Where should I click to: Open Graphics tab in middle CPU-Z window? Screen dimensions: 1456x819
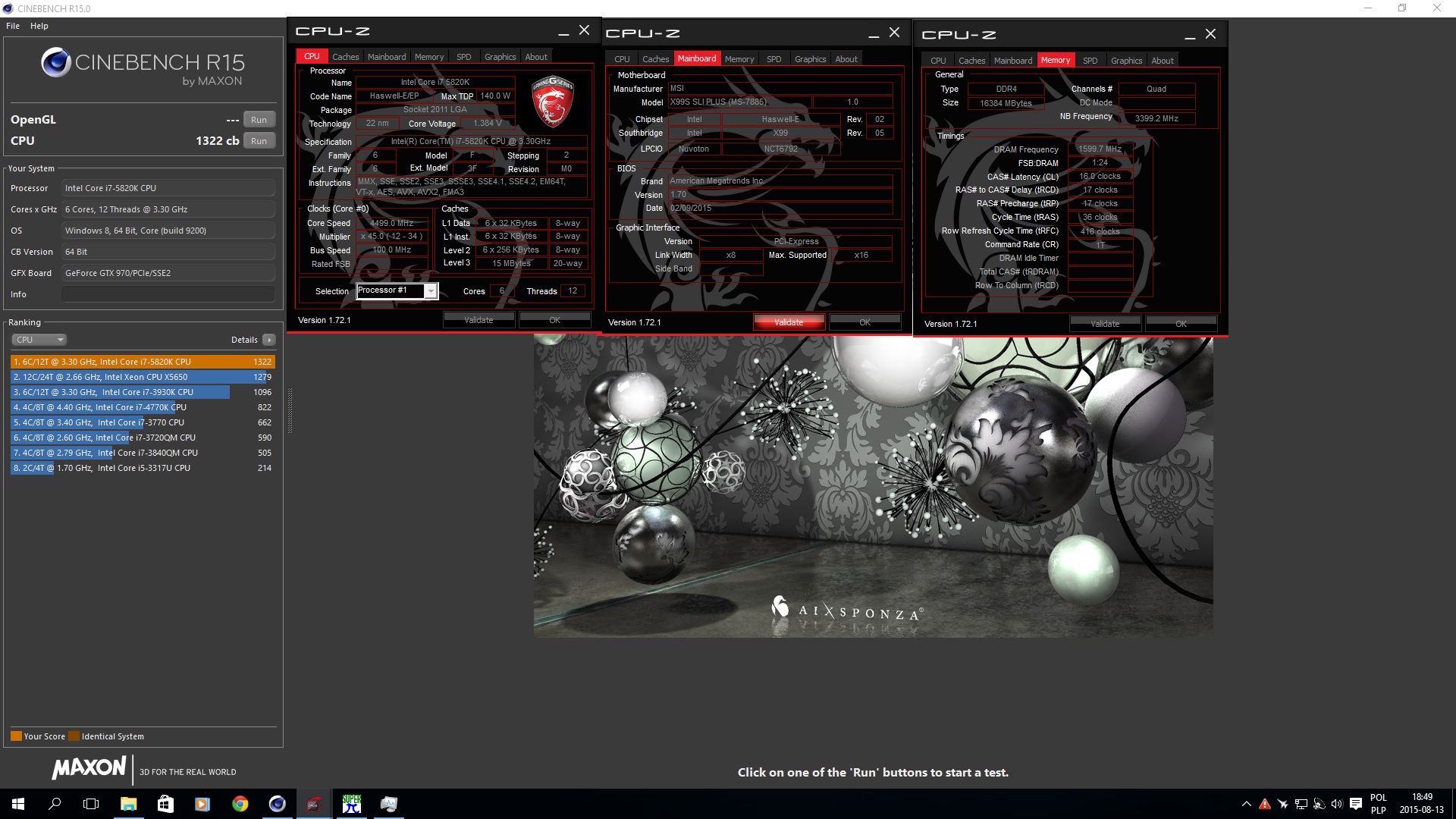(x=811, y=59)
